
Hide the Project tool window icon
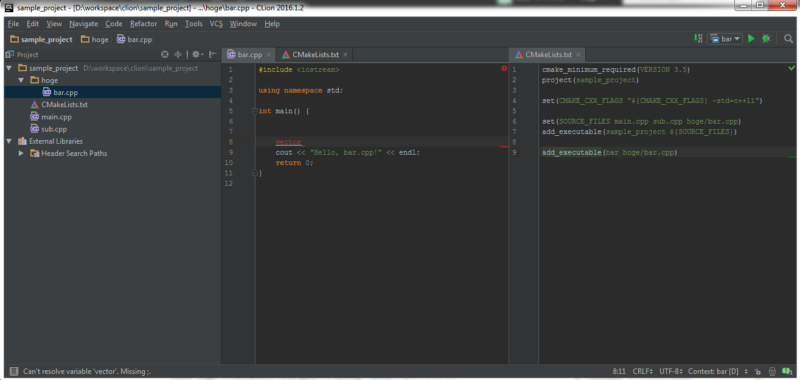(213, 55)
